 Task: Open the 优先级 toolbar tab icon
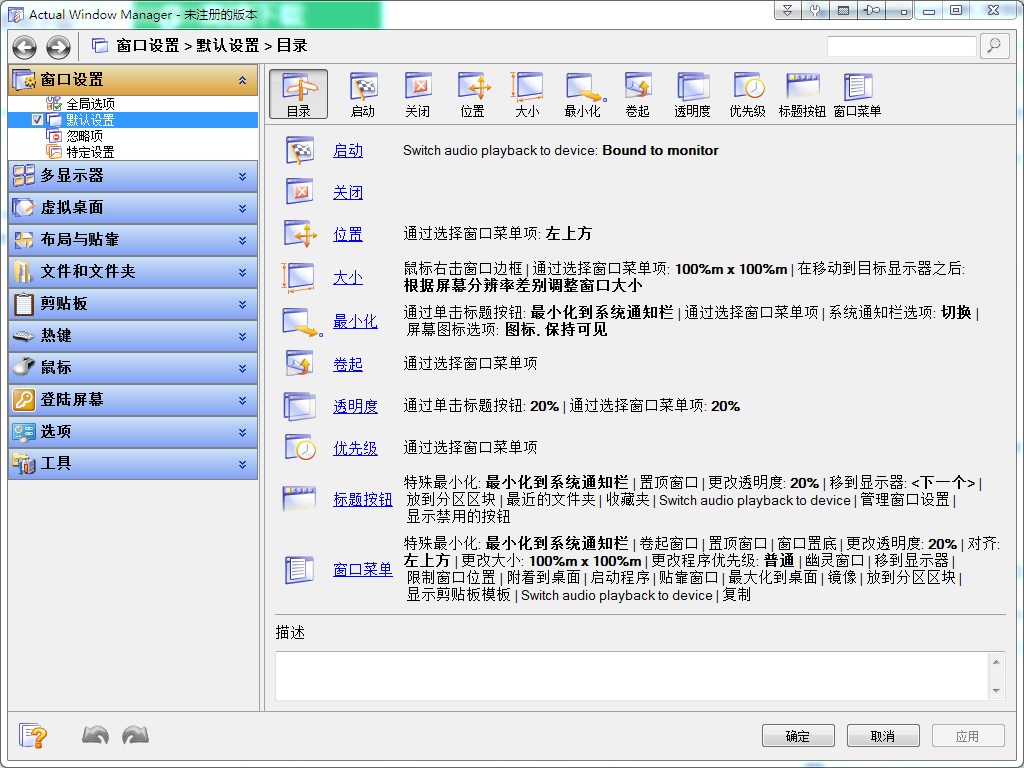[747, 86]
